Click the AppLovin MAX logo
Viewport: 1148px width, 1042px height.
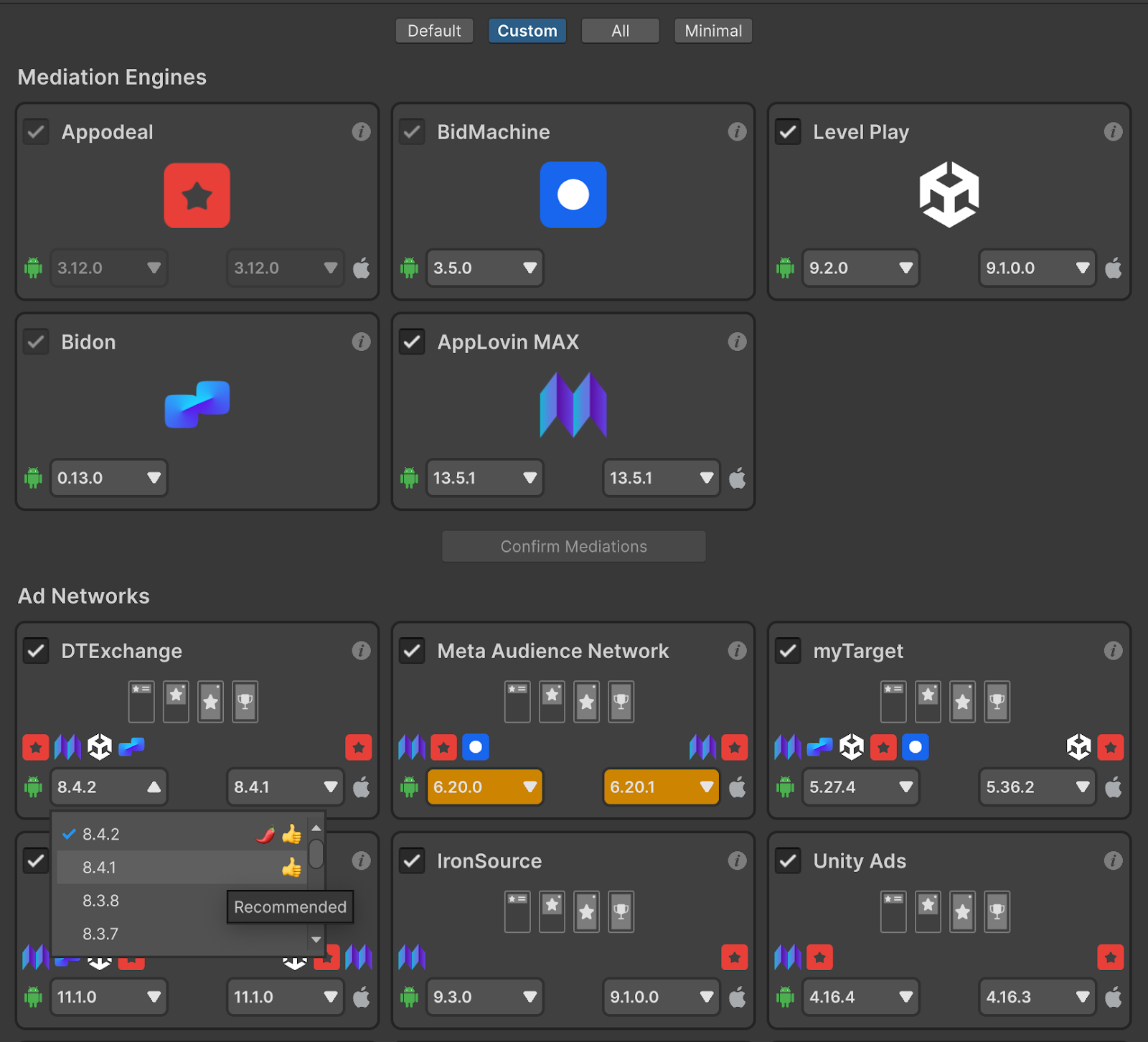573,405
